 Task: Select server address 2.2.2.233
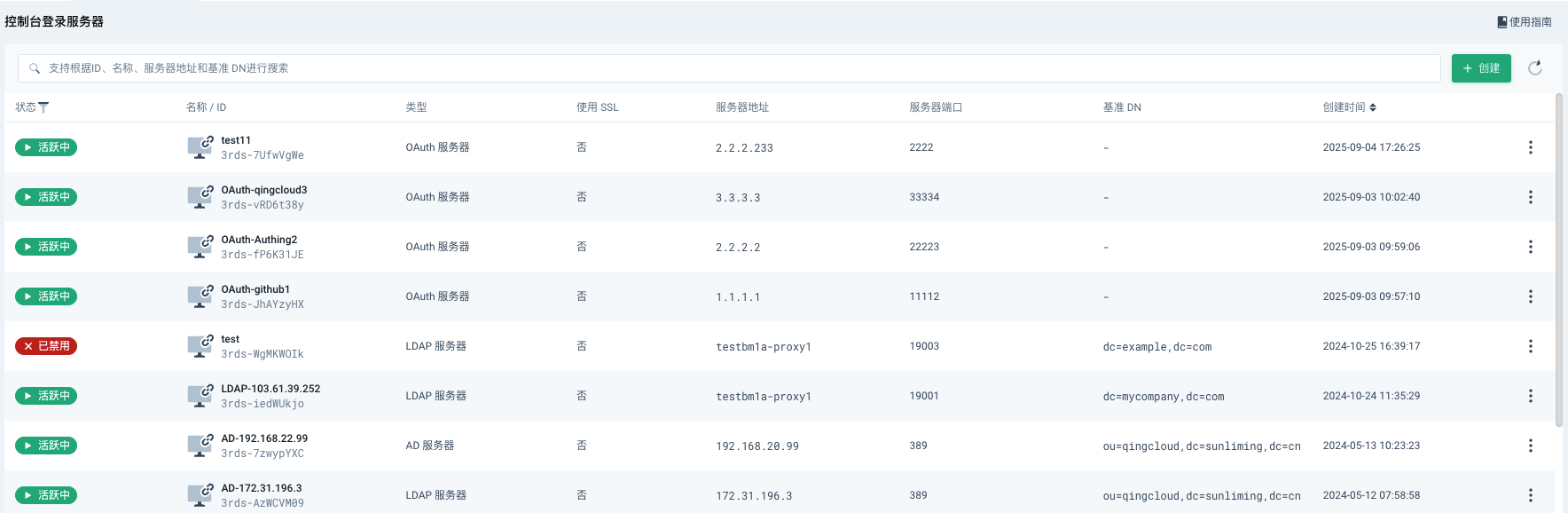click(744, 148)
